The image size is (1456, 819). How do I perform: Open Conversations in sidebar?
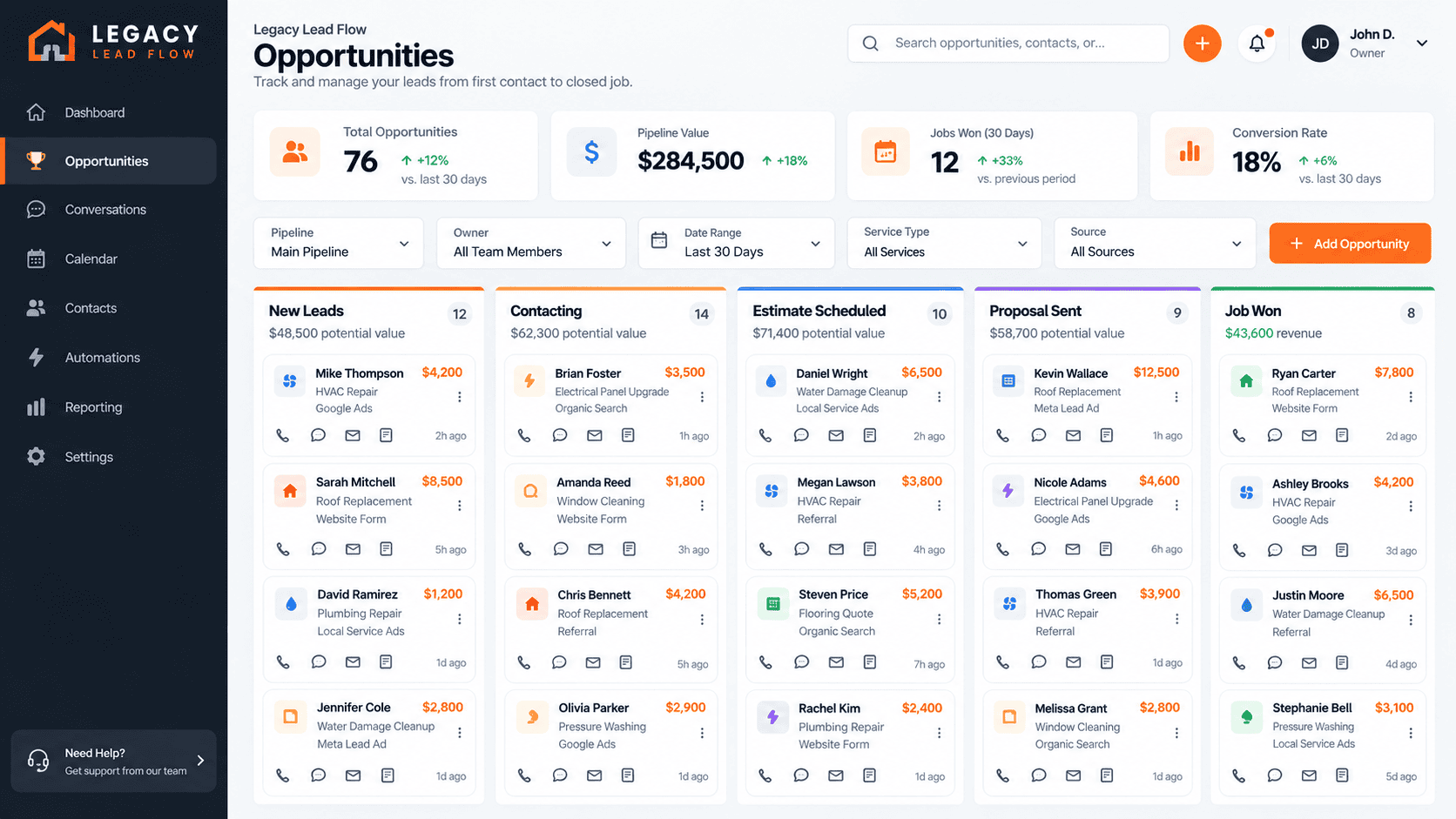110,210
